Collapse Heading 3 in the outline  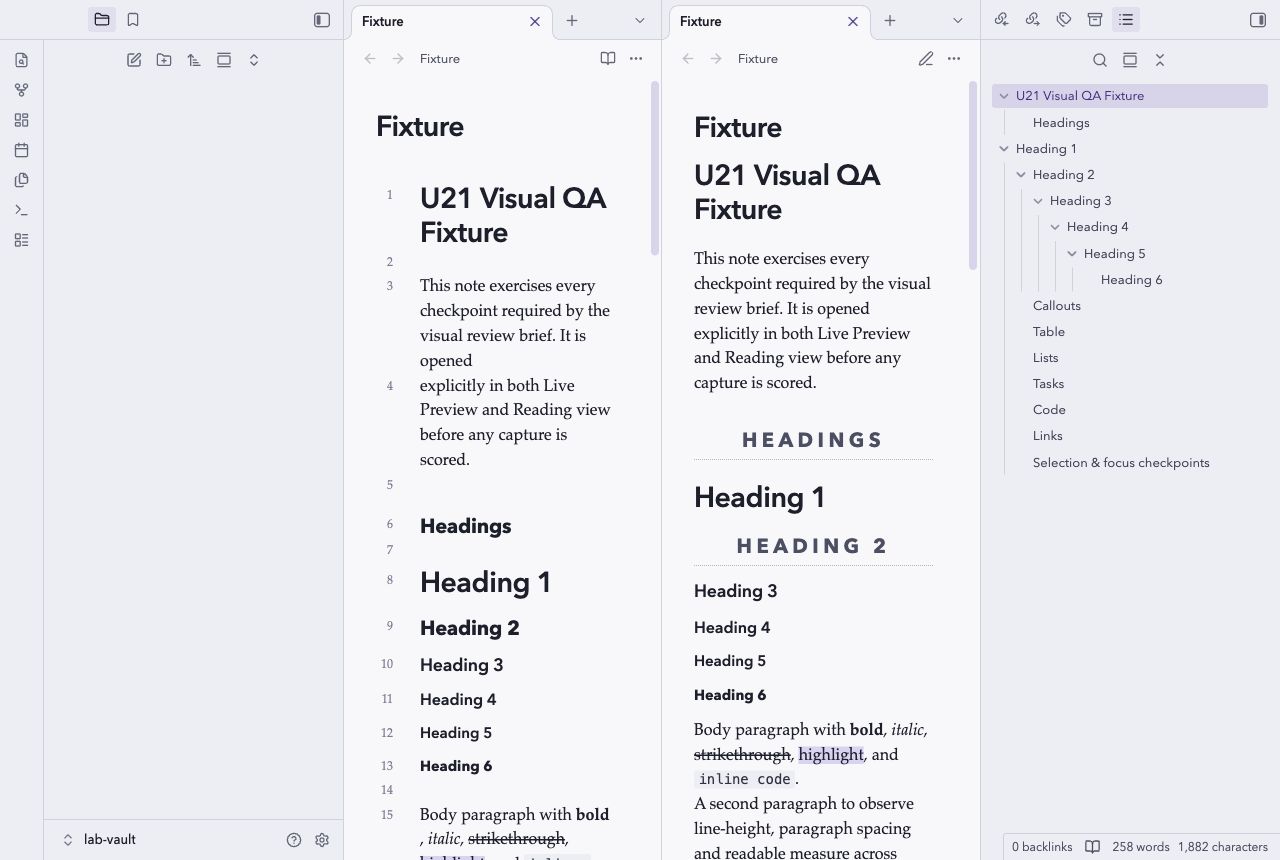[x=1038, y=201]
